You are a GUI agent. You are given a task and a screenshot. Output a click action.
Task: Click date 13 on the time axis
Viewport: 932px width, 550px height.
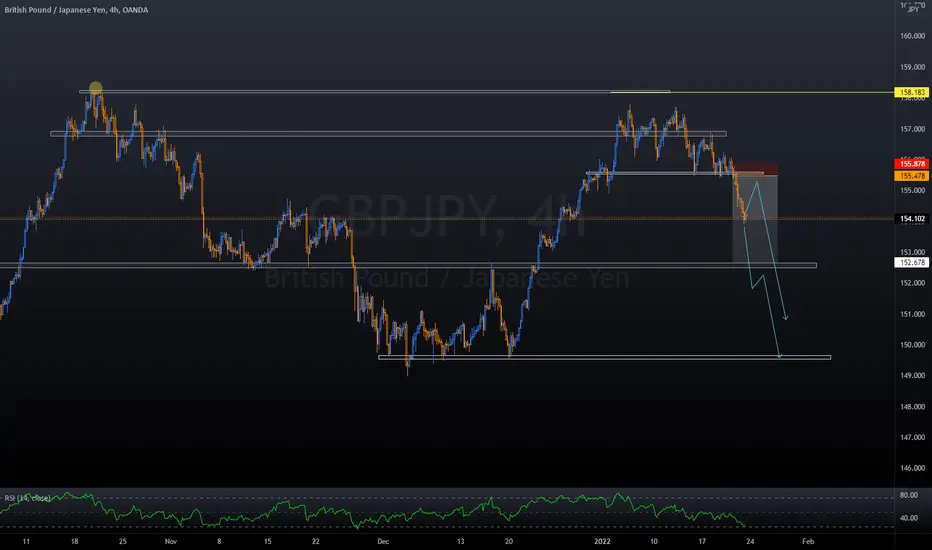(461, 542)
